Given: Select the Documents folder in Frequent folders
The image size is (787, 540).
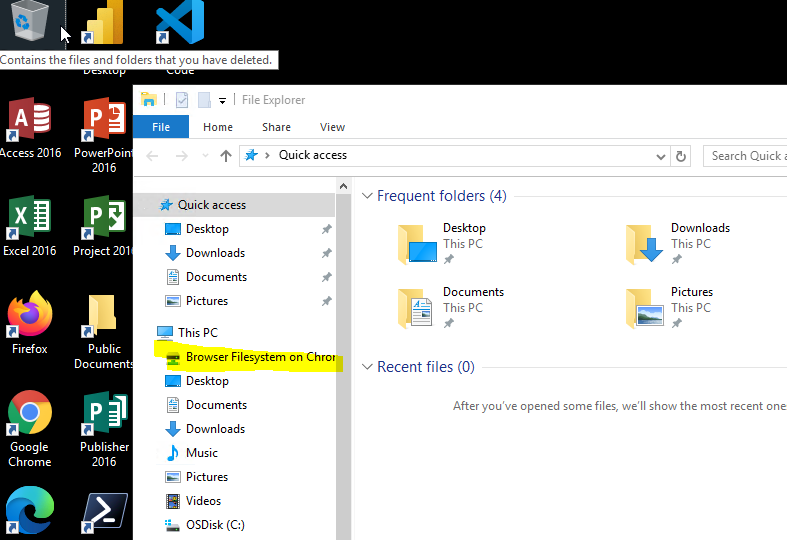Looking at the screenshot, I should [x=450, y=308].
